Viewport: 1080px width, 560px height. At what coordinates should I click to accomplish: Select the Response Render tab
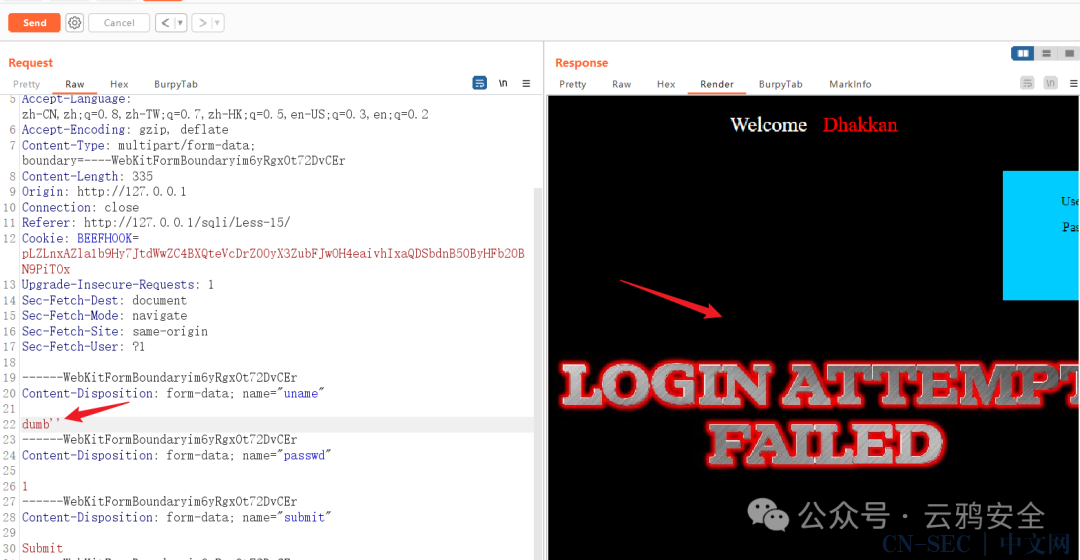coord(717,84)
